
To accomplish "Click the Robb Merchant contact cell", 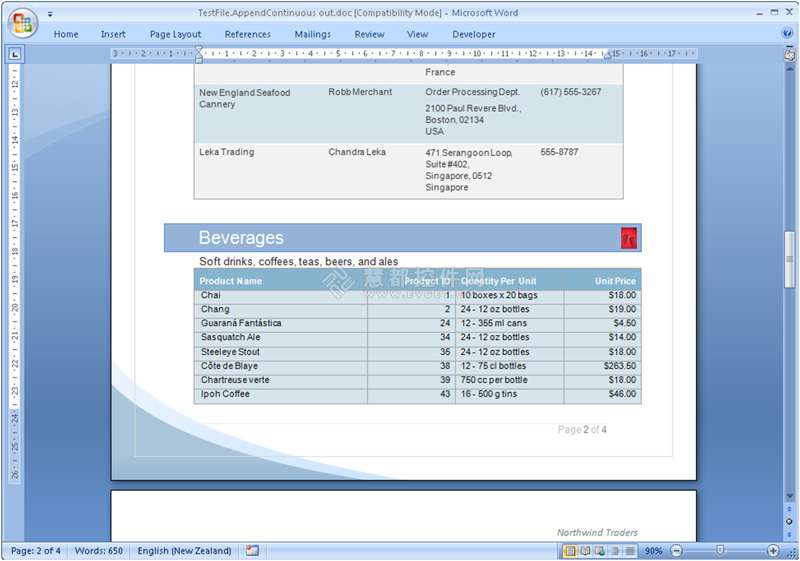I will pyautogui.click(x=360, y=92).
